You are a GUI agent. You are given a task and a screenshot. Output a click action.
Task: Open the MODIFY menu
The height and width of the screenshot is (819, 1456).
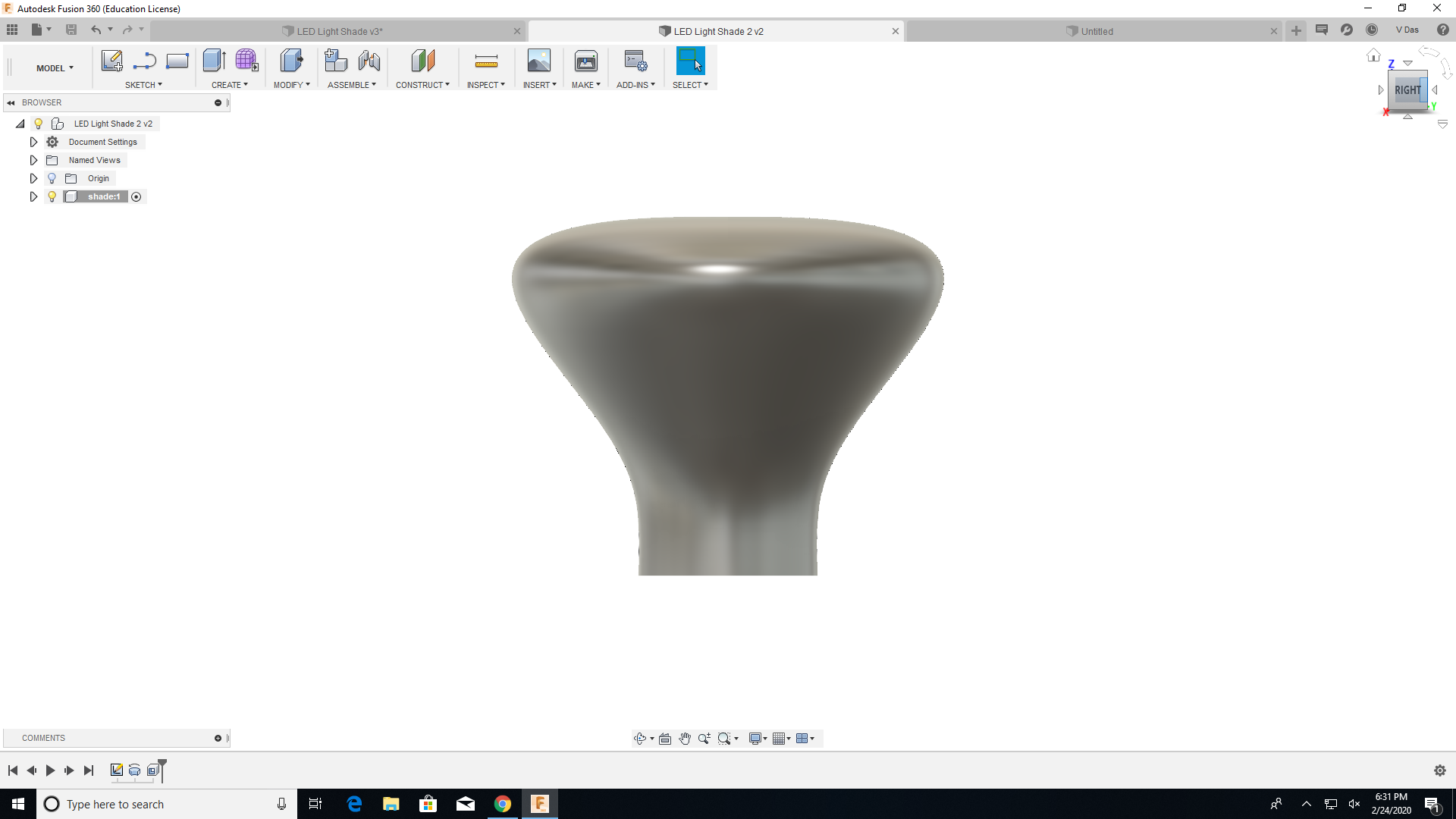[291, 85]
